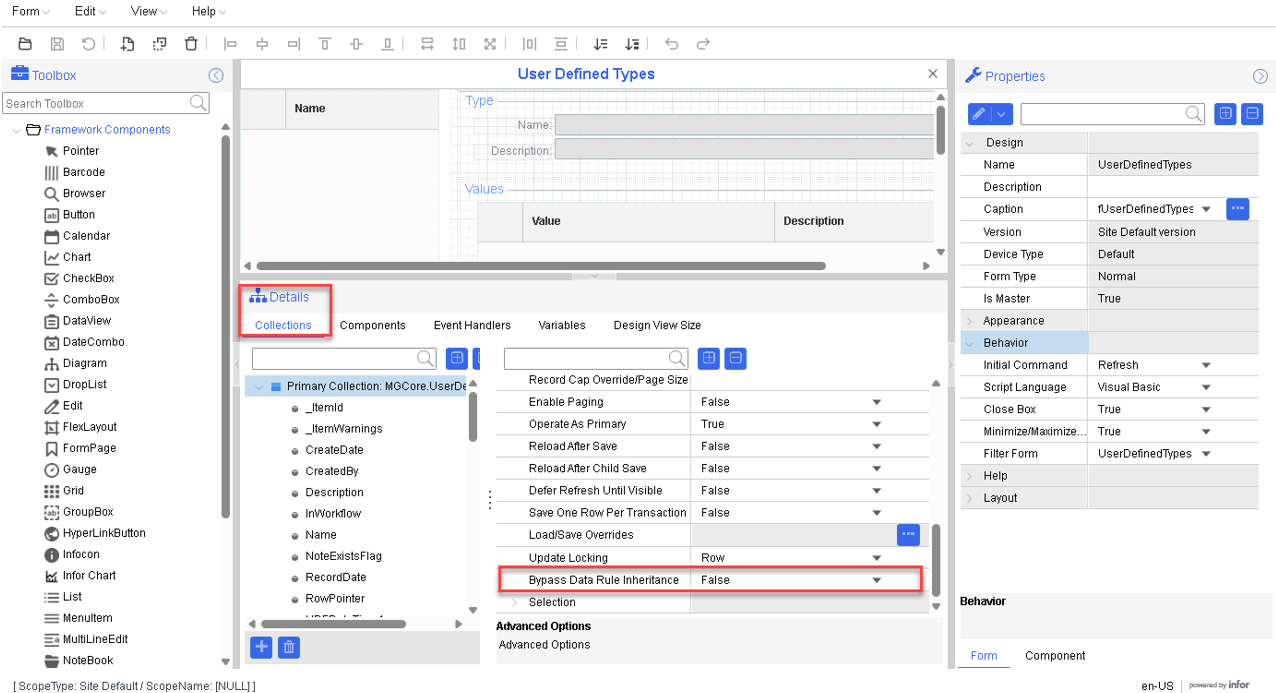Viewport: 1276px width, 693px height.
Task: Click the blue trash button below collection tree
Action: (289, 647)
